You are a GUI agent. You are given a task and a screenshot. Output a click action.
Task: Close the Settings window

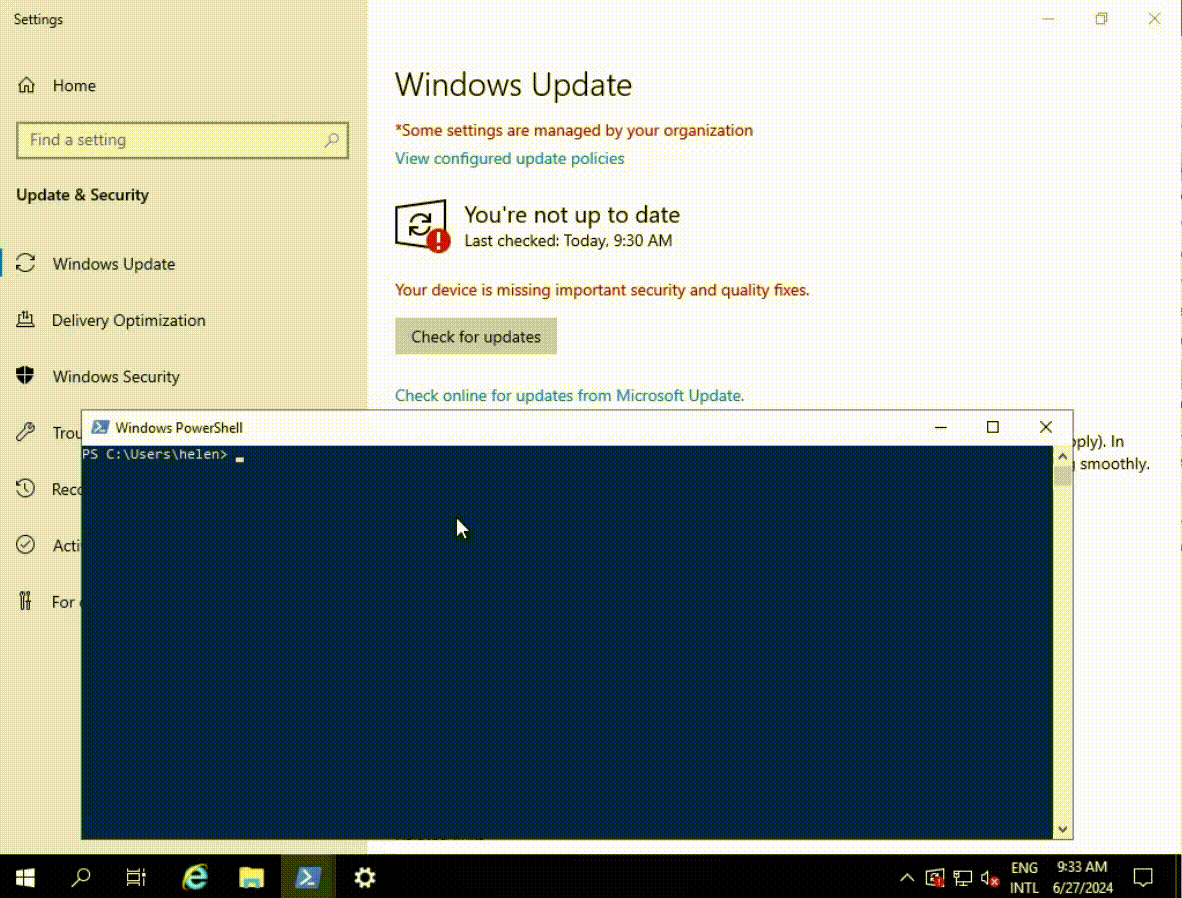click(x=1154, y=19)
